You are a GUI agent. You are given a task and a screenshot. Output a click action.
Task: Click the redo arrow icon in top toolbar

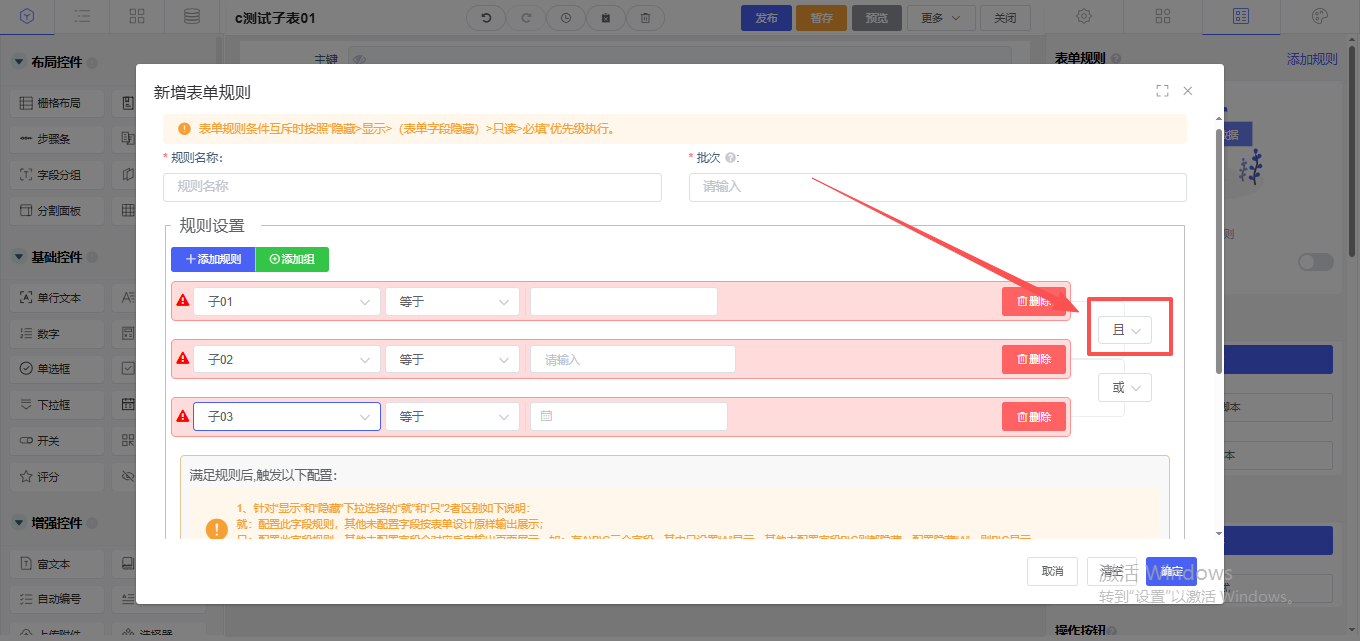click(x=526, y=18)
